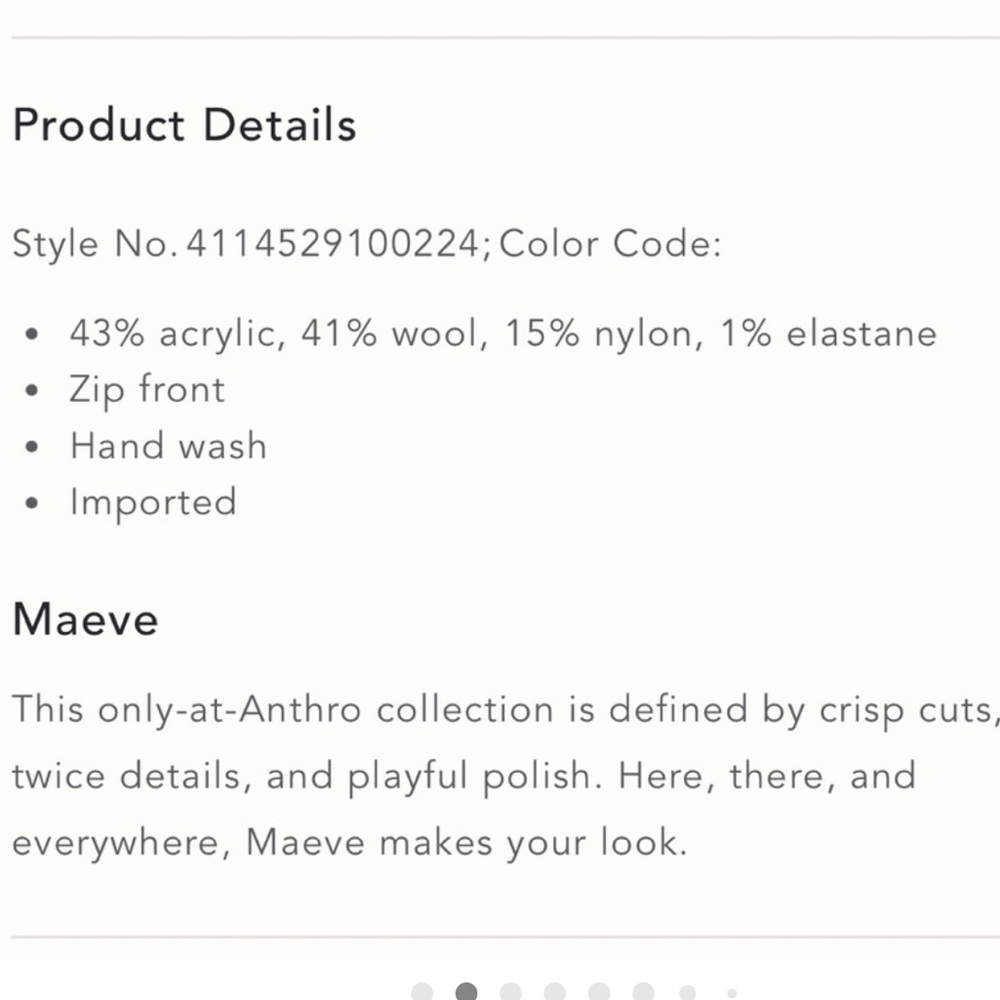Click the Color Code label

(x=610, y=243)
